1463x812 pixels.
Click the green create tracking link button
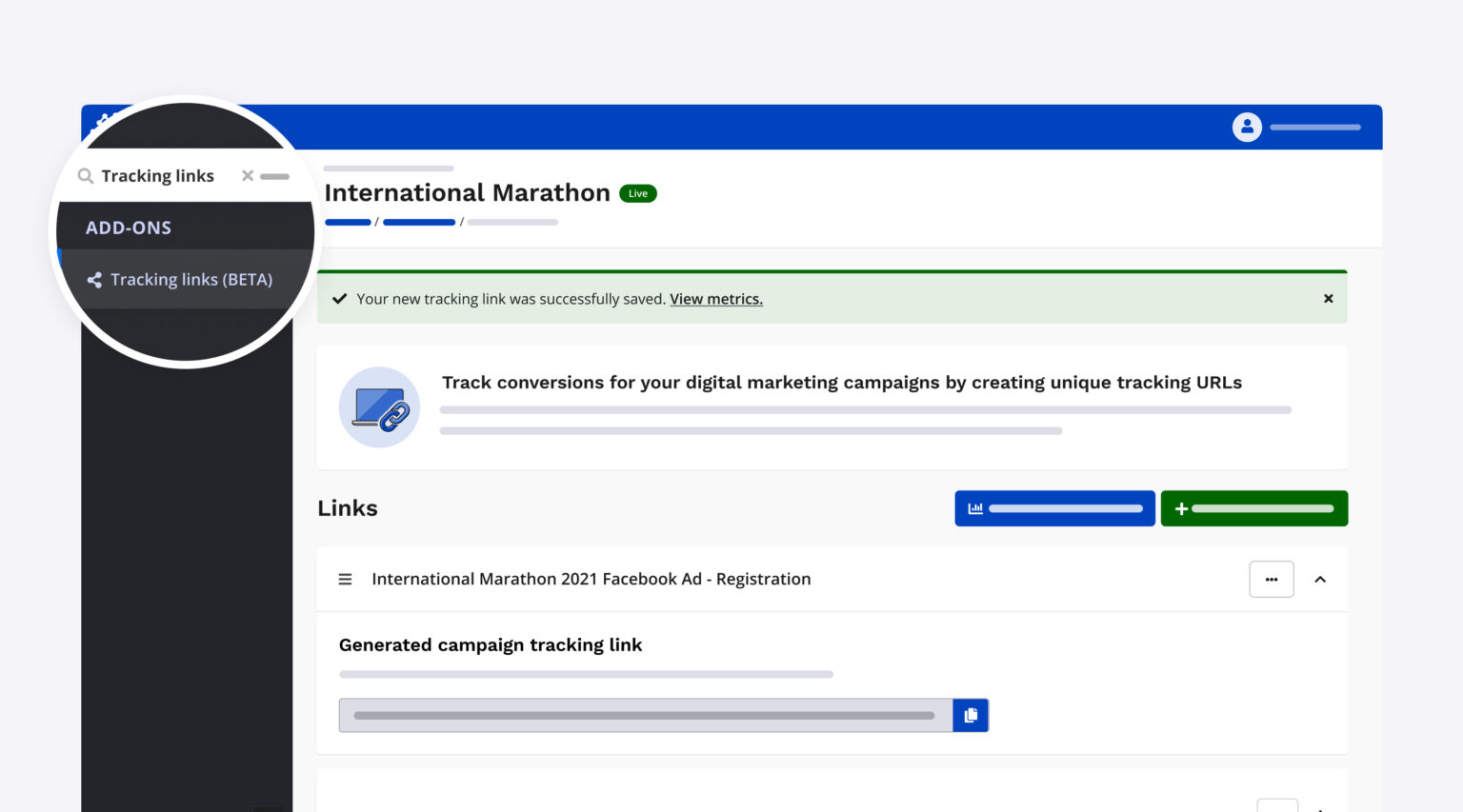[1254, 507]
